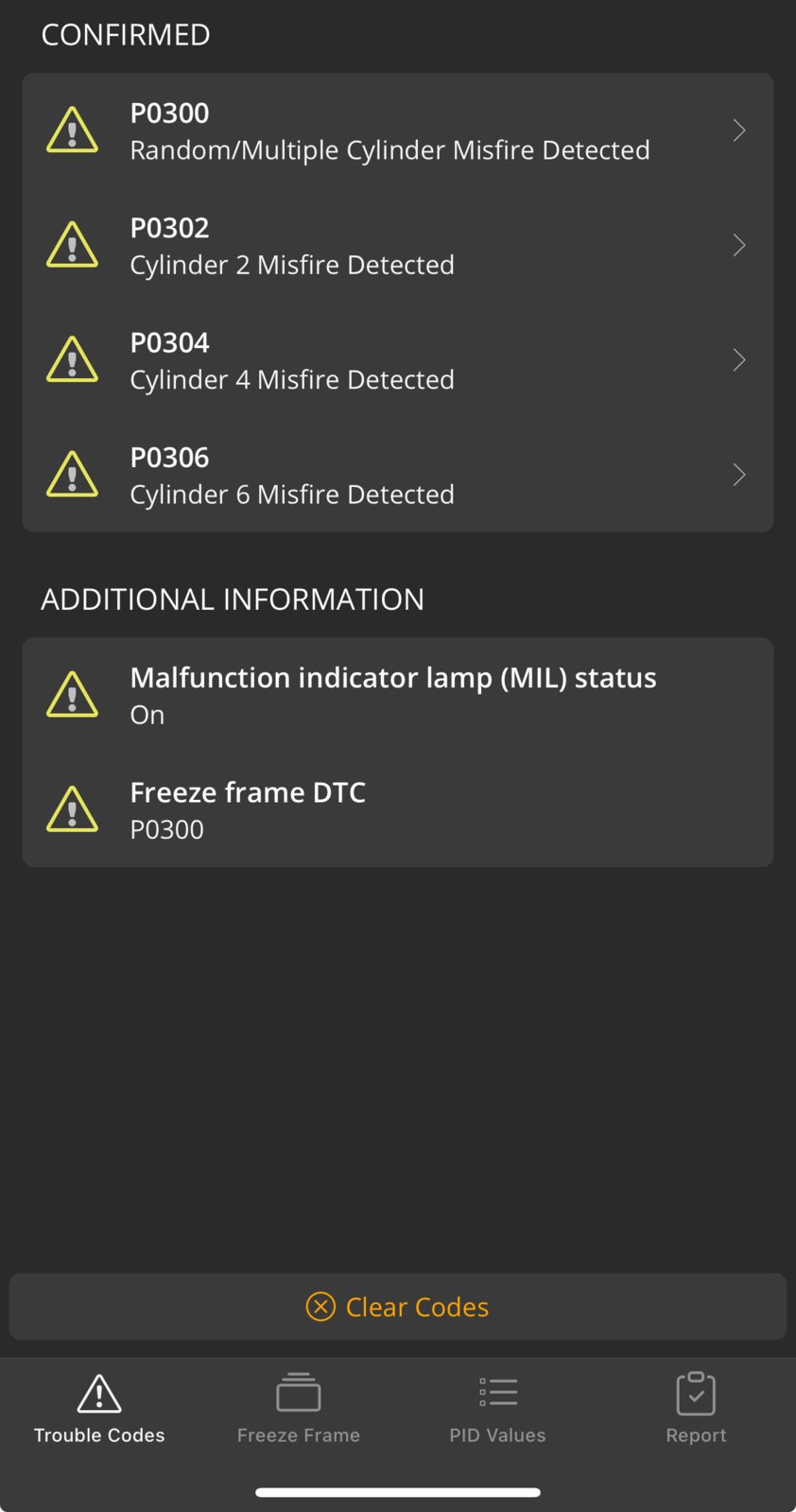
Task: Switch to the PID Values tab
Action: pos(497,1409)
